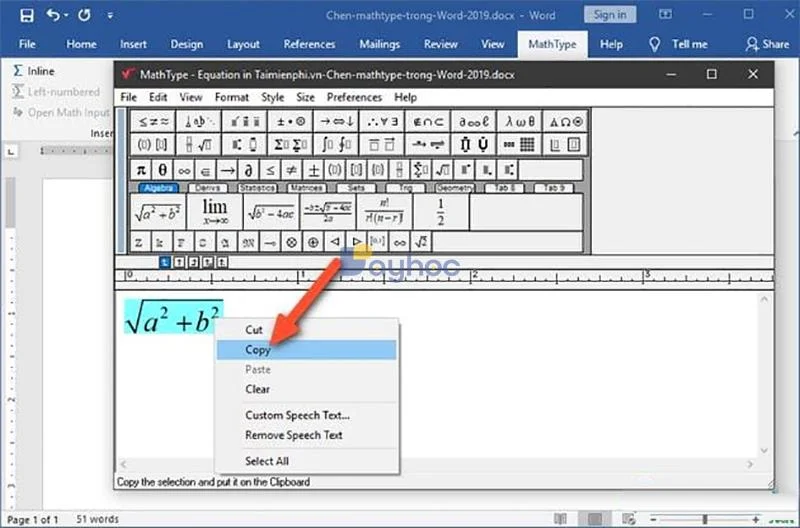The width and height of the screenshot is (800, 528).
Task: Switch to the Geometry palette tab
Action: coord(455,188)
